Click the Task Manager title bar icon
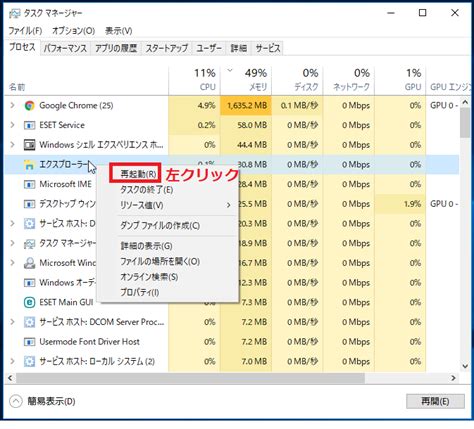The width and height of the screenshot is (474, 429). pos(15,13)
